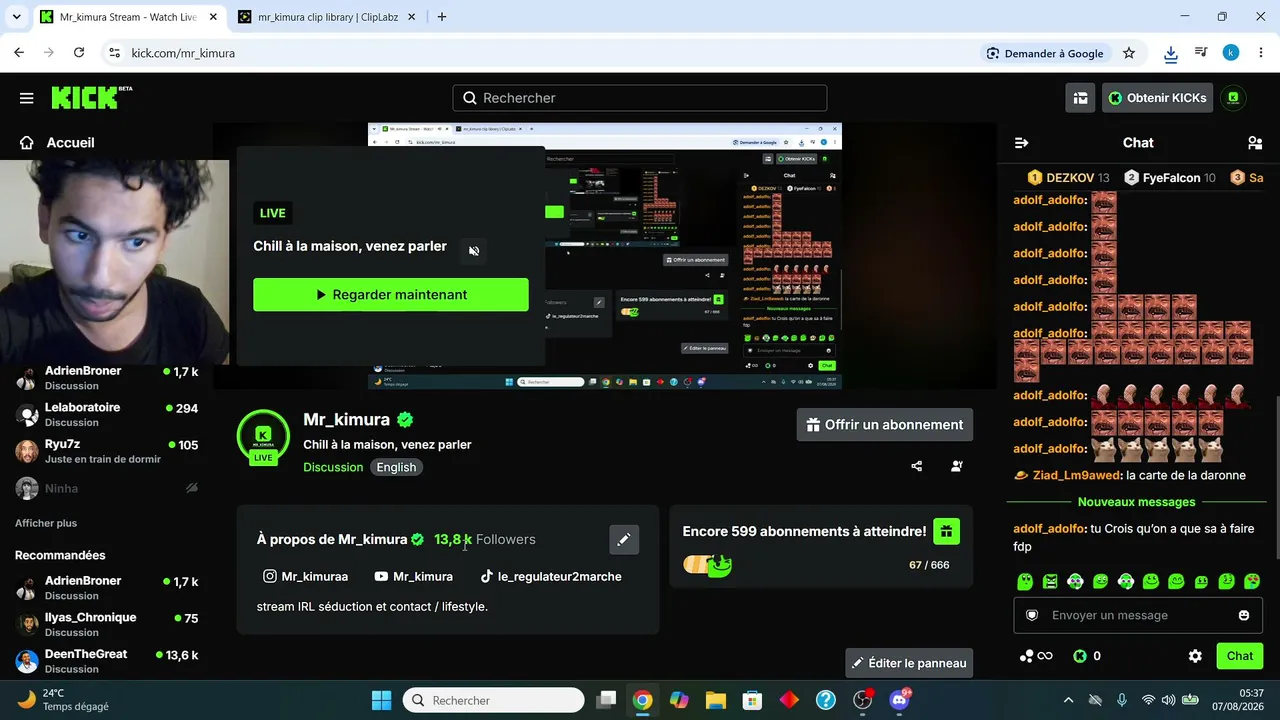Click the KICKs balance showing 0
Screen dimensions: 1280x720
(1087, 656)
